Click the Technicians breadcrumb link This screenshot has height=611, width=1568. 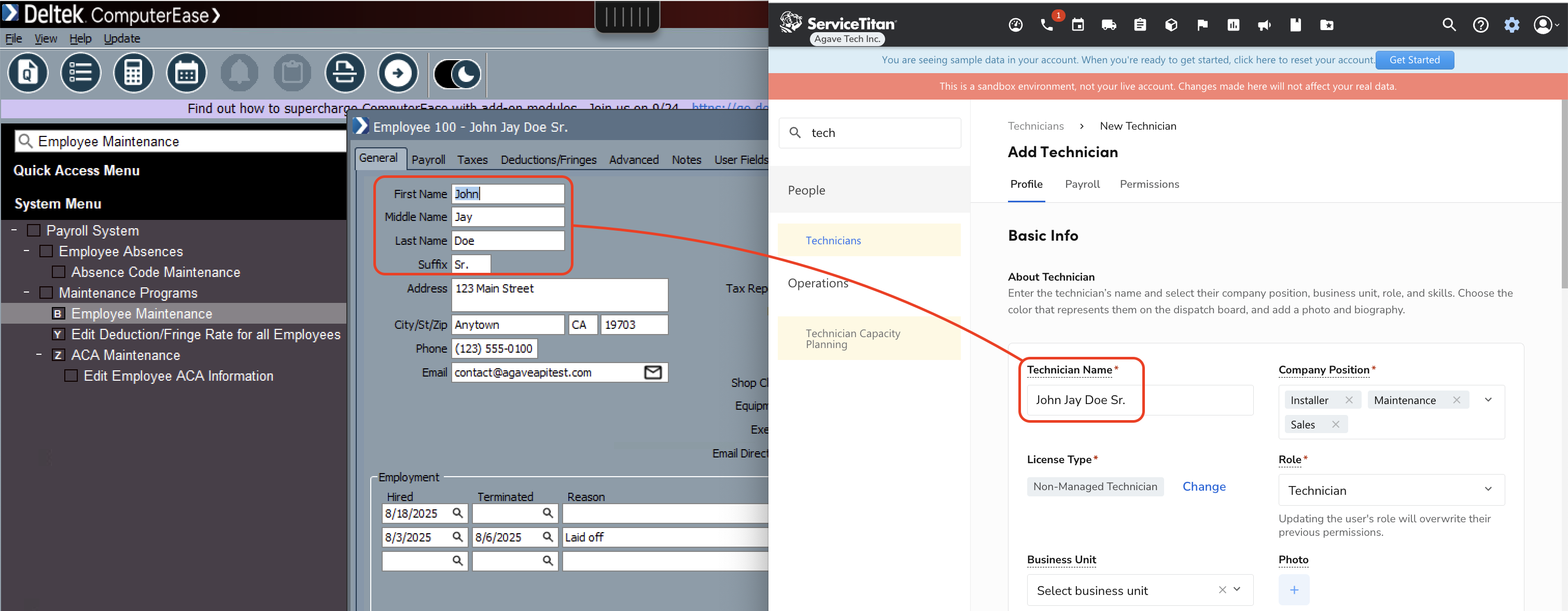(1035, 126)
